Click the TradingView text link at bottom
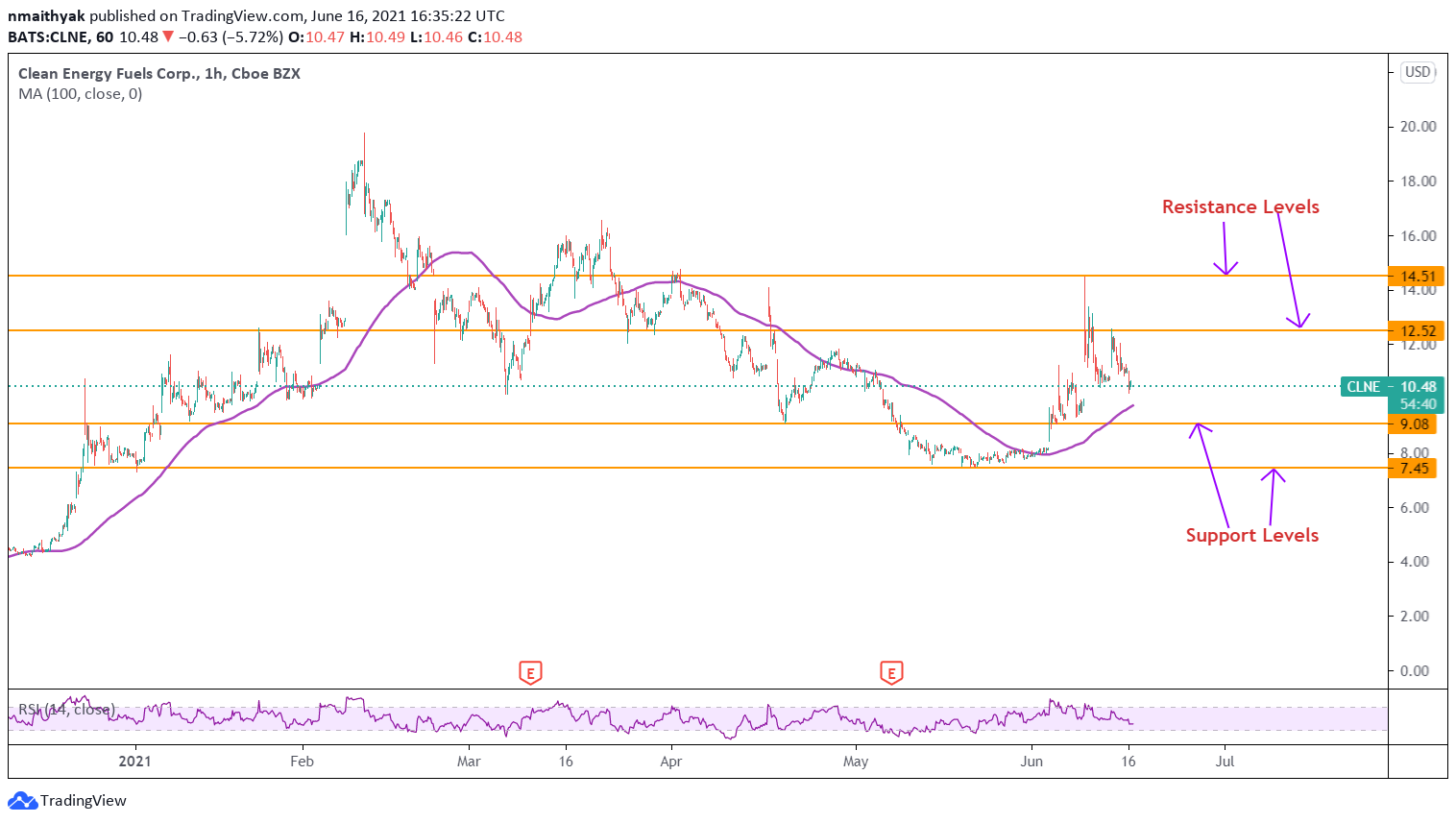This screenshot has width=1456, height=823. [84, 801]
